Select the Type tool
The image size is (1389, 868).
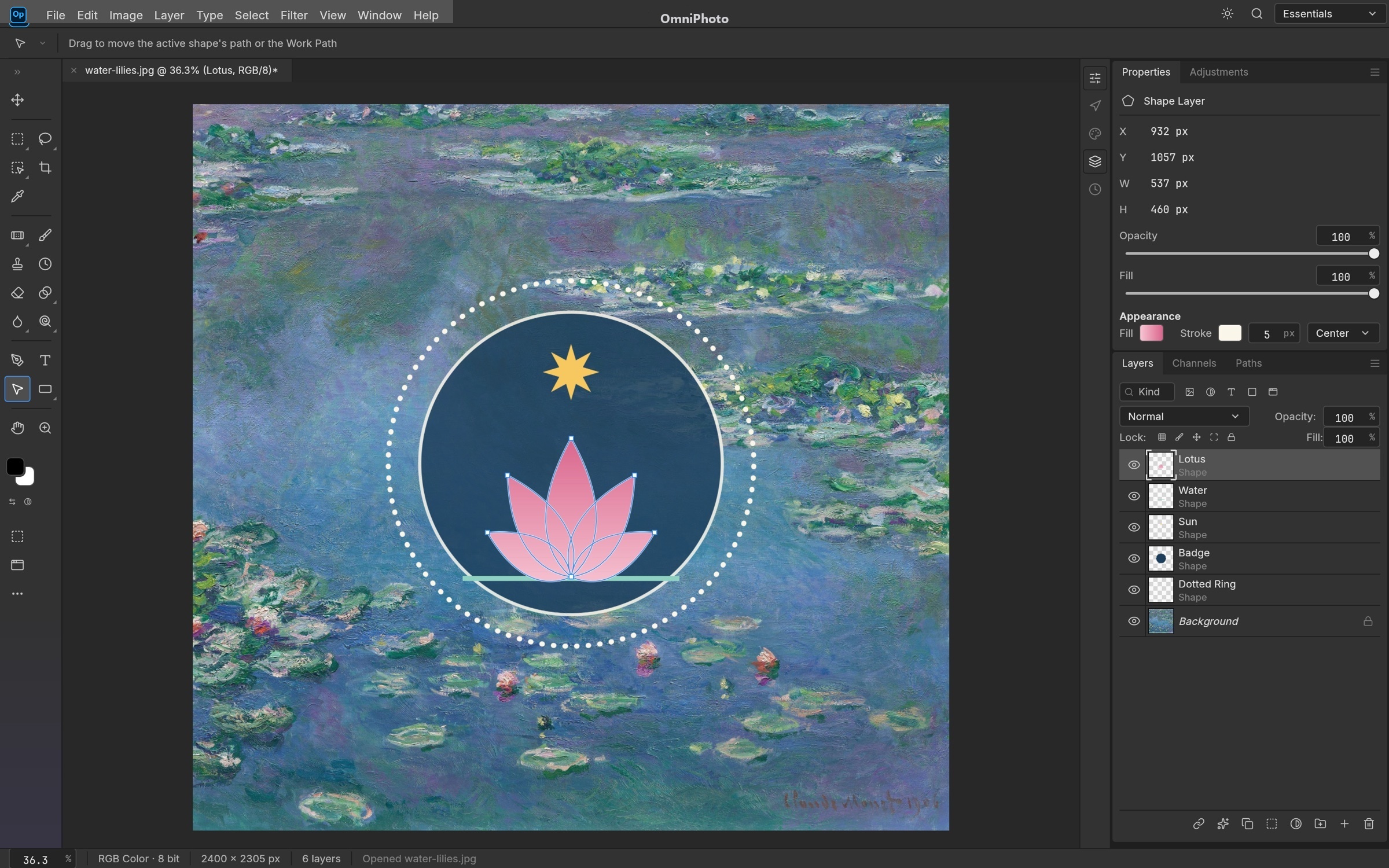coord(45,361)
